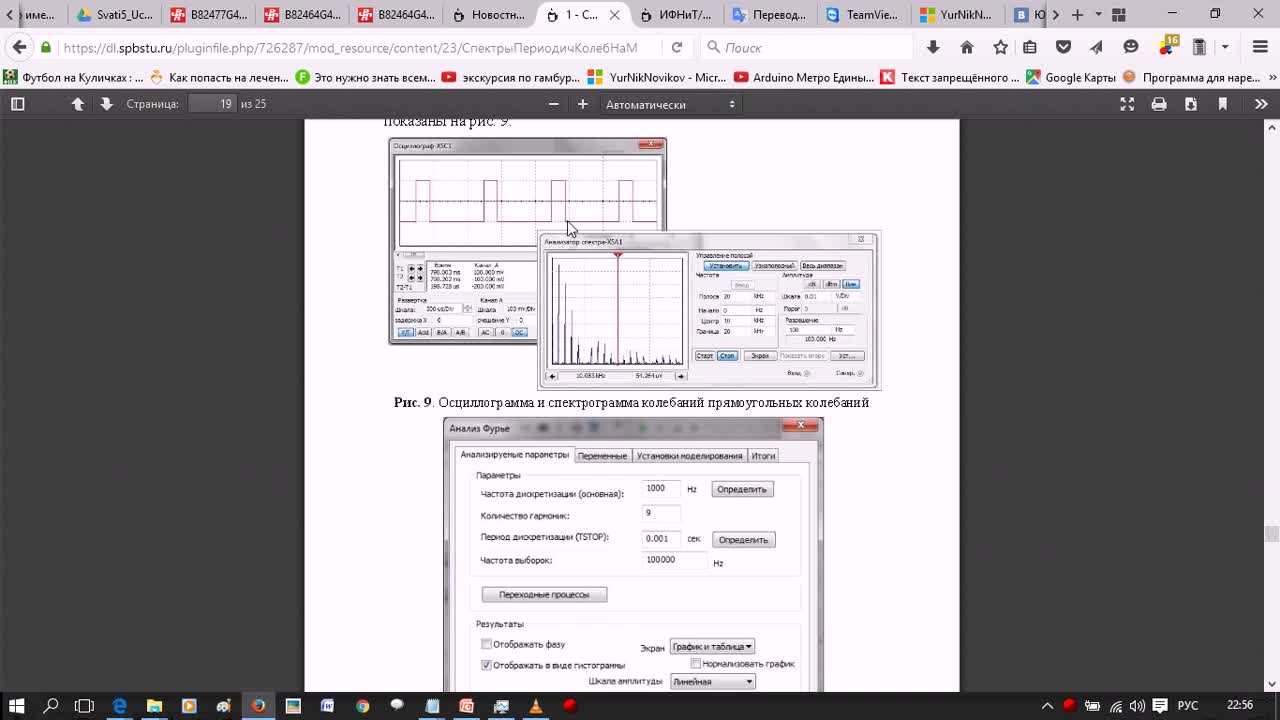This screenshot has width=1280, height=720.
Task: Switch PDF to presentation mode
Action: point(1127,104)
